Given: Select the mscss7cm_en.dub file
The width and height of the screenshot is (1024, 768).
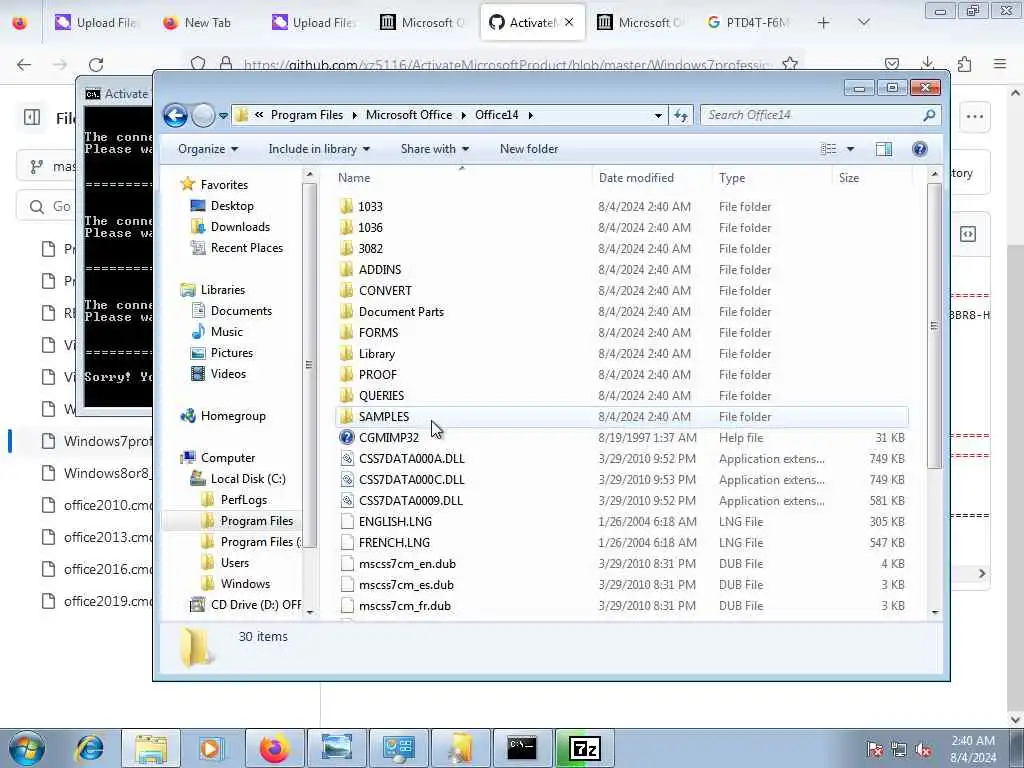Looking at the screenshot, I should [x=407, y=564].
